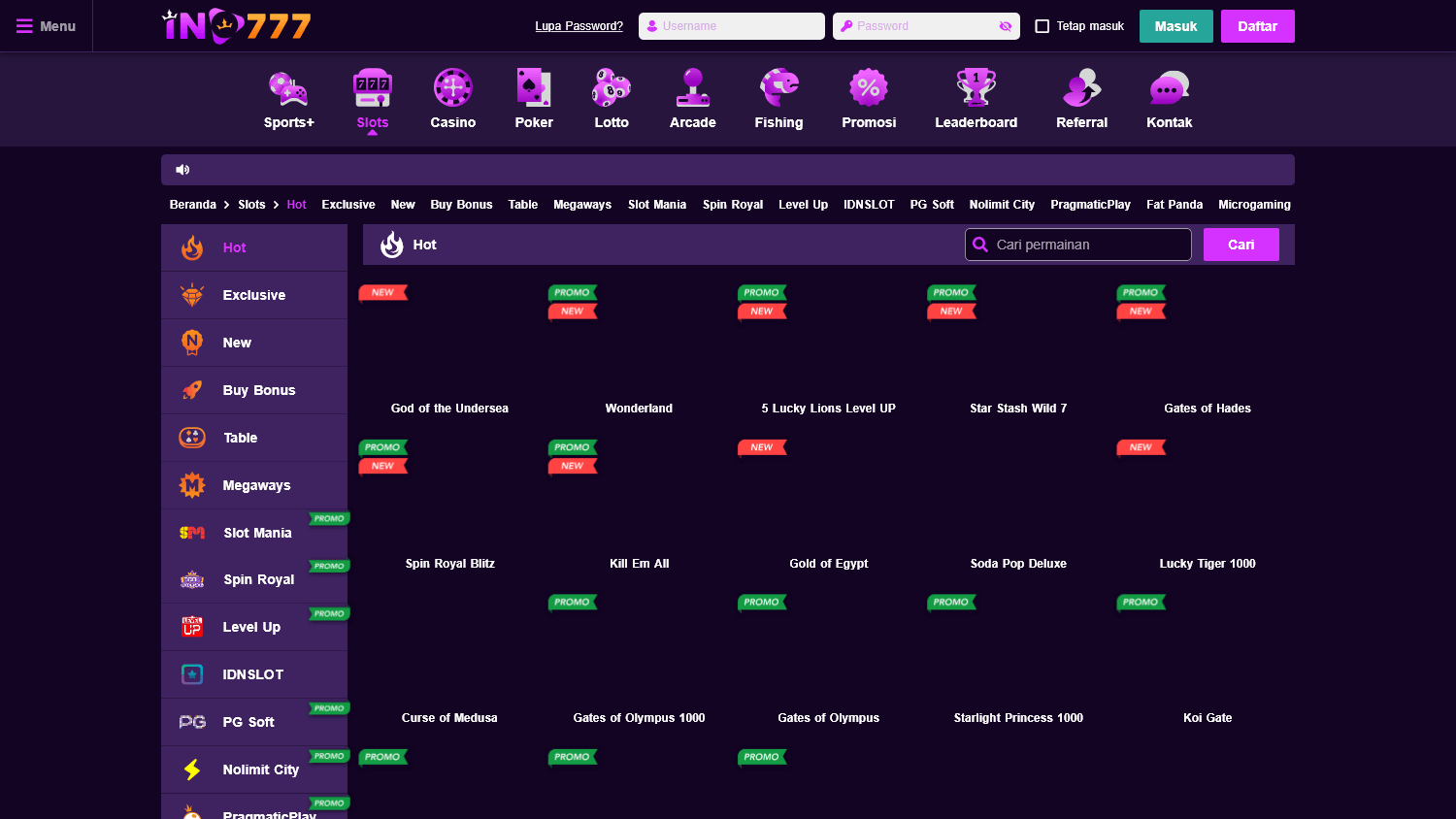Select Table chips icon in sidebar
The width and height of the screenshot is (1456, 819).
(192, 438)
